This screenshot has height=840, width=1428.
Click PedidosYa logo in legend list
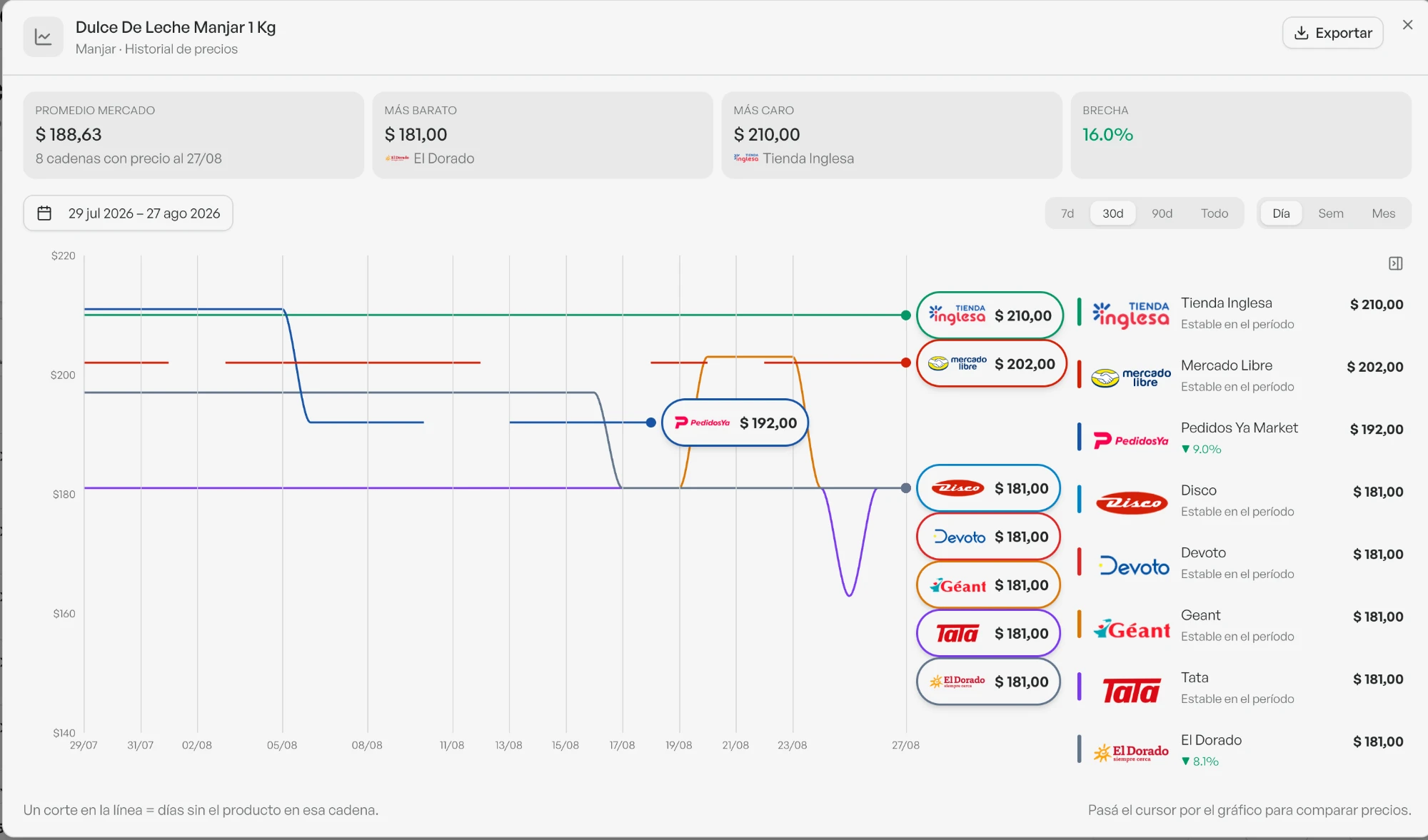tap(1131, 440)
